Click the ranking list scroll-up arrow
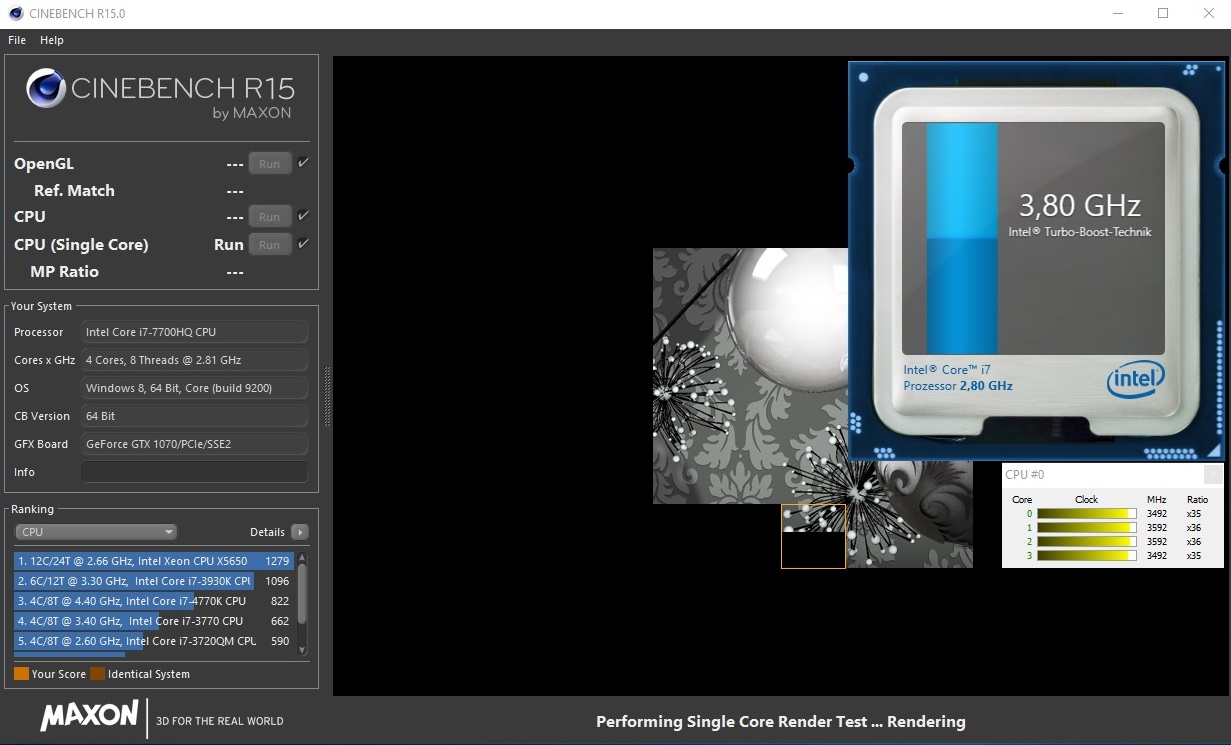This screenshot has width=1231, height=745. tap(302, 557)
